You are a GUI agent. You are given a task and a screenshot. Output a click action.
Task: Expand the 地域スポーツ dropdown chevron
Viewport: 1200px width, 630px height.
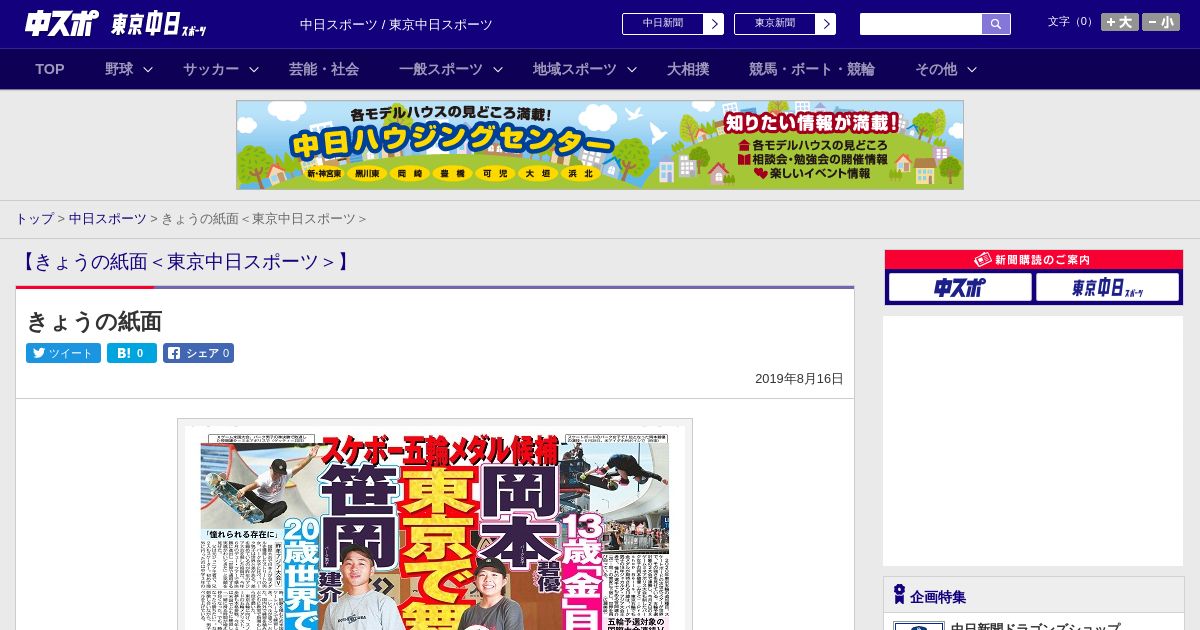pos(632,69)
